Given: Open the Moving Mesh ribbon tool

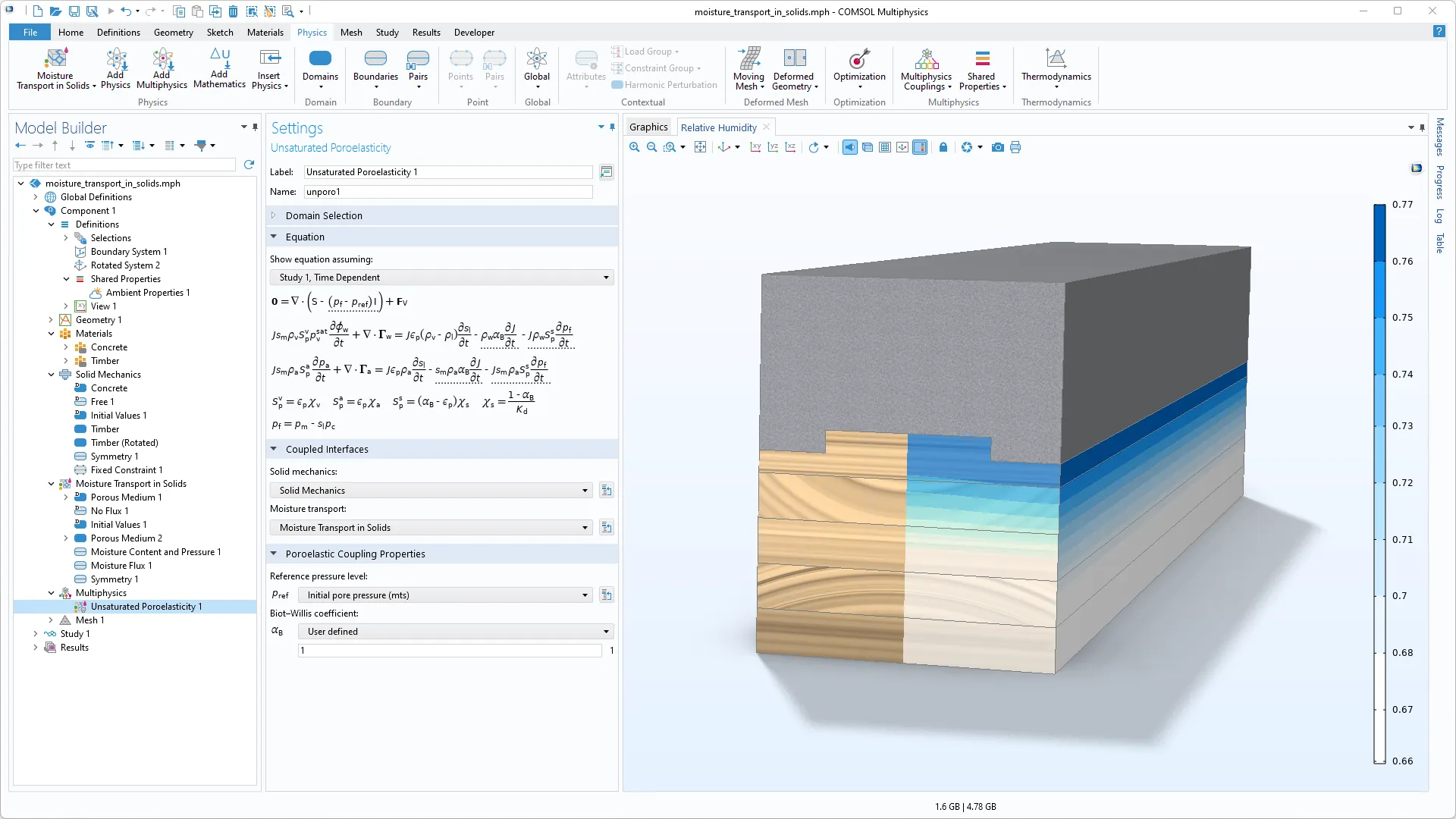Looking at the screenshot, I should tap(748, 68).
